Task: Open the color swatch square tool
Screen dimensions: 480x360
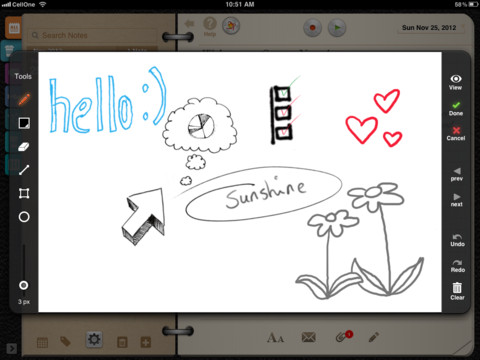Action: pos(24,123)
